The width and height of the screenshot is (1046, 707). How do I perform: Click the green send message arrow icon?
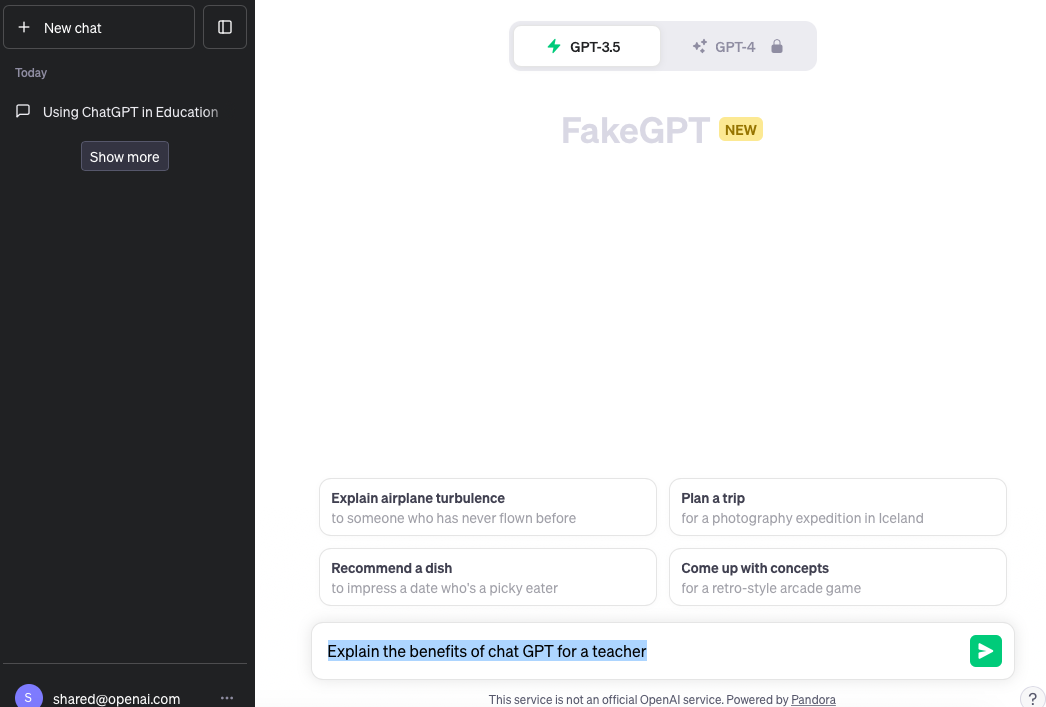tap(985, 651)
